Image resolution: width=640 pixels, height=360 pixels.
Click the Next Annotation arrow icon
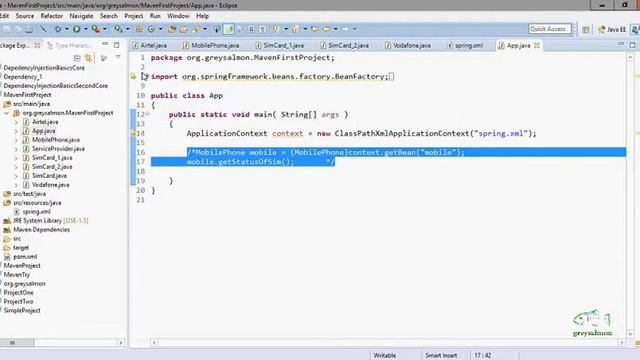(x=276, y=29)
